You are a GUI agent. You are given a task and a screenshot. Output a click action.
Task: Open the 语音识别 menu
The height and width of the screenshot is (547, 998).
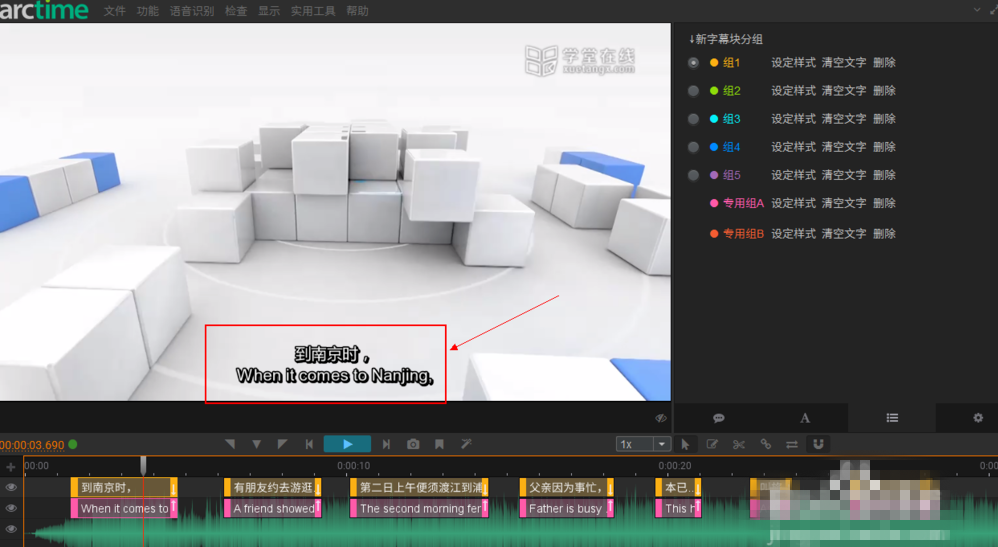(x=191, y=11)
